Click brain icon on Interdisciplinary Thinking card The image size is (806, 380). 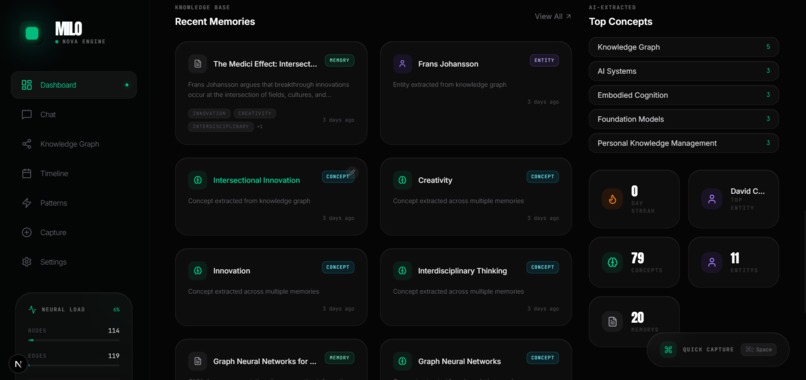click(402, 270)
